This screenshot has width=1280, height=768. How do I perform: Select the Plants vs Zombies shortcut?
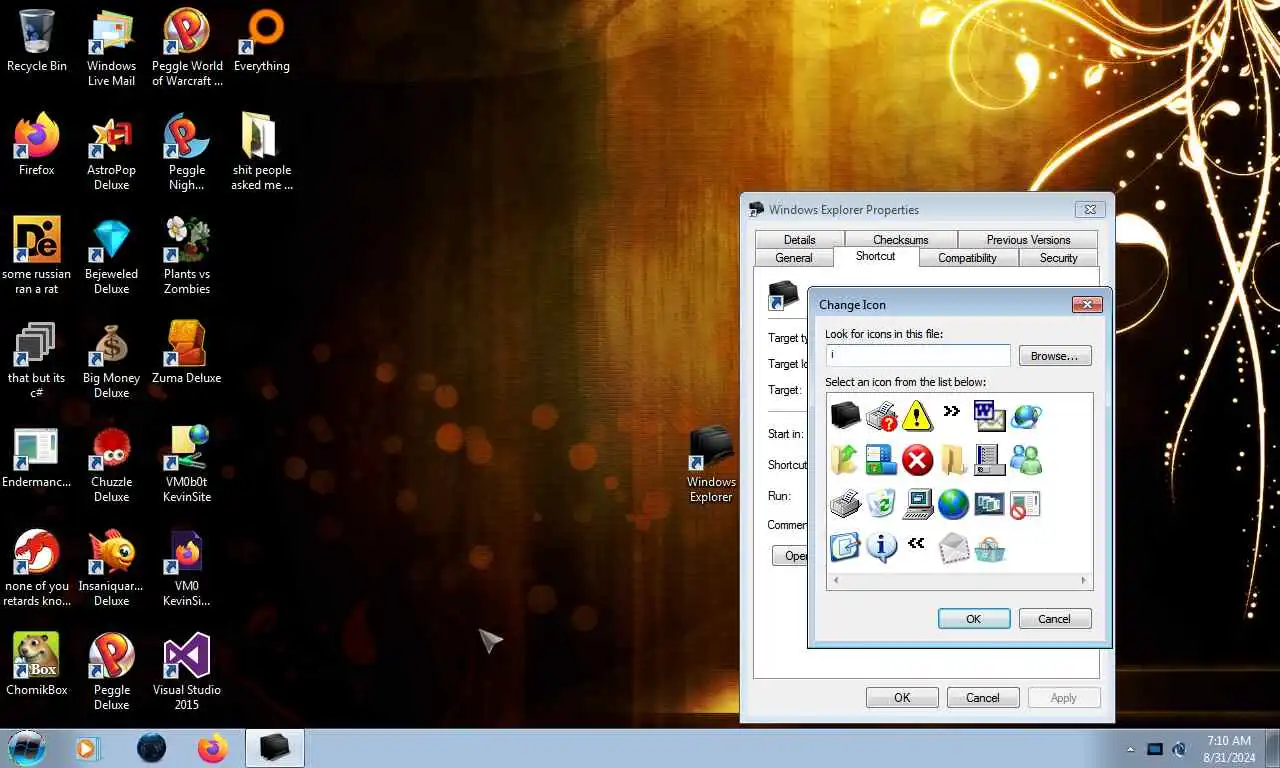tap(187, 256)
